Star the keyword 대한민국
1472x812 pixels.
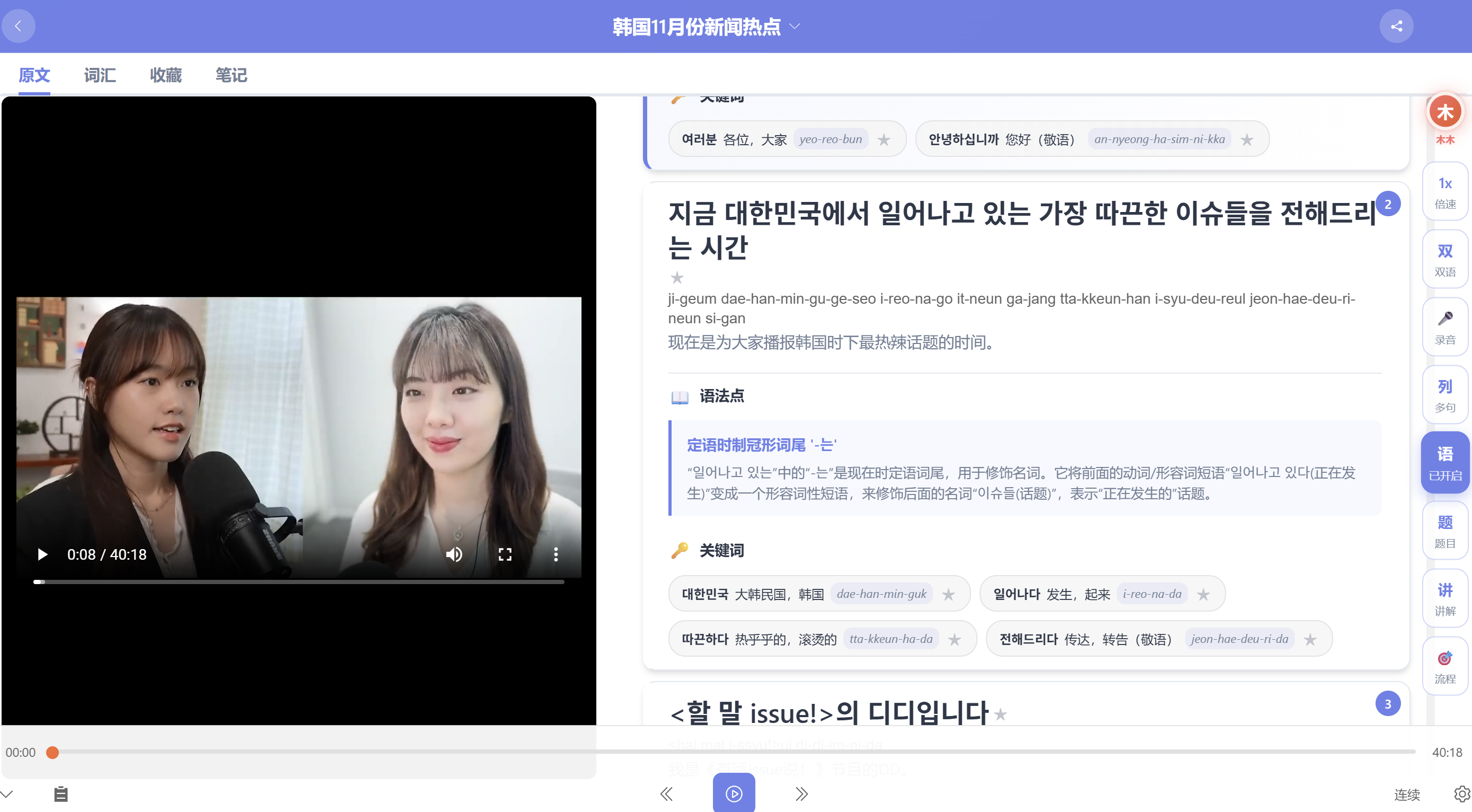(949, 594)
